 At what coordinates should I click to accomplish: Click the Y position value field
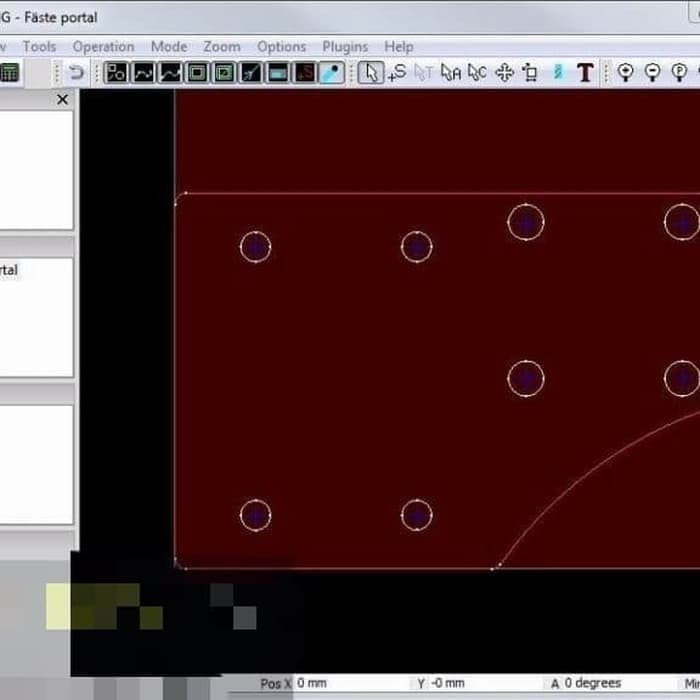pos(486,683)
